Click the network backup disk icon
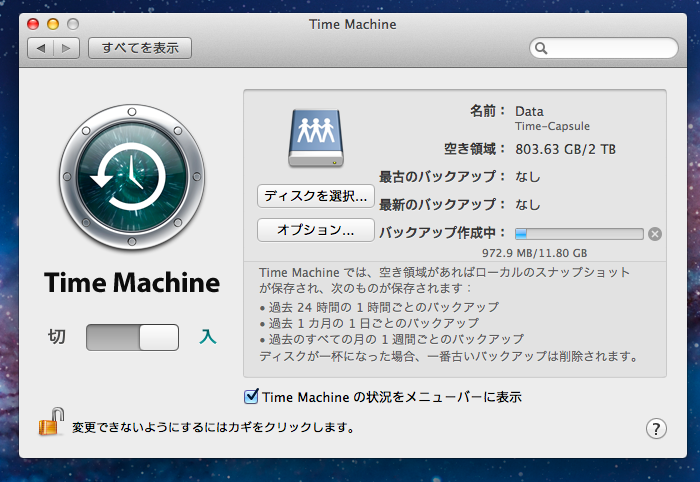The height and width of the screenshot is (482, 700). click(x=316, y=138)
